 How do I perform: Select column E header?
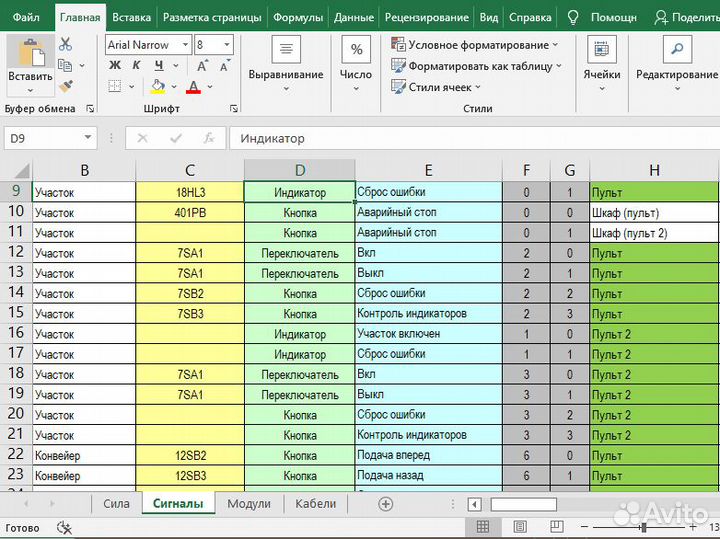428,170
